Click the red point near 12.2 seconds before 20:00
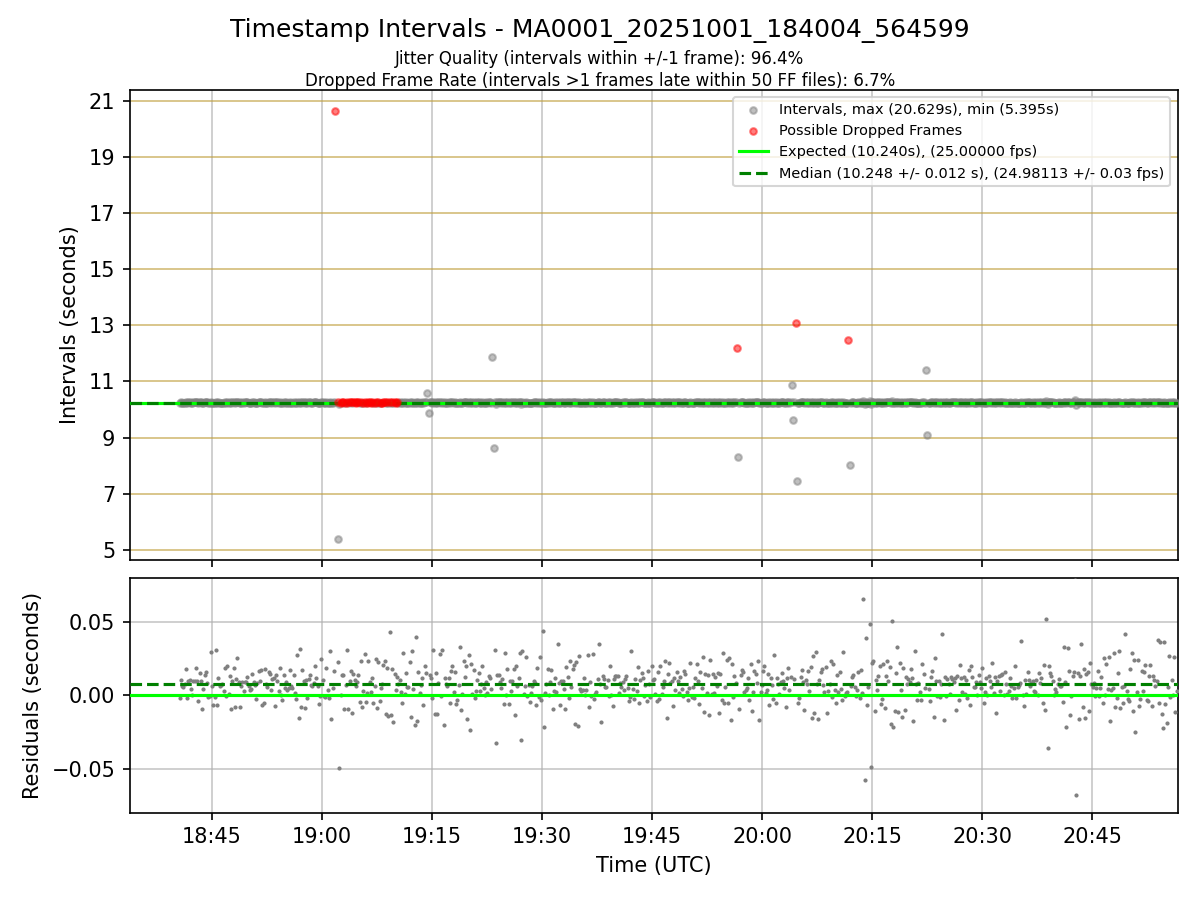Screen dimensions: 1200x900 click(737, 348)
